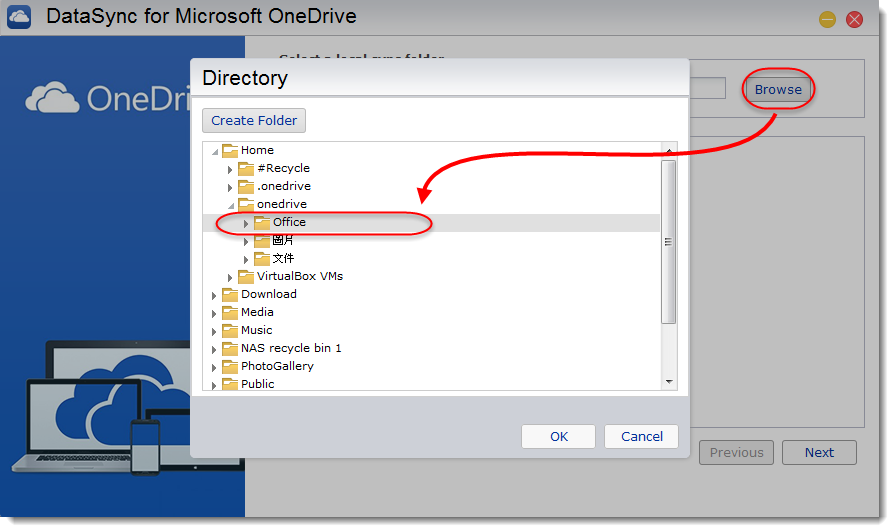Select the 圖片 folder label
894x532 pixels.
tap(283, 240)
